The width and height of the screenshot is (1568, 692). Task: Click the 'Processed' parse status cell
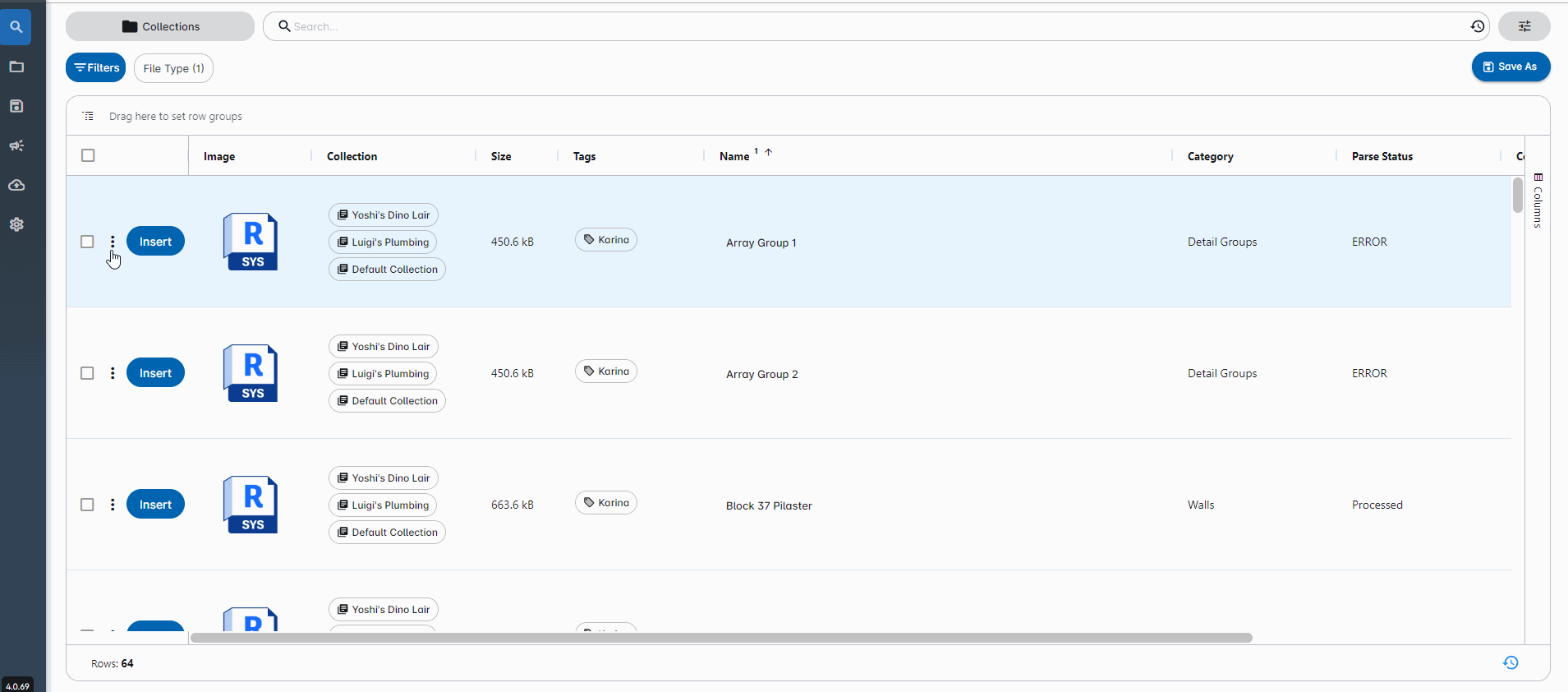click(x=1377, y=505)
